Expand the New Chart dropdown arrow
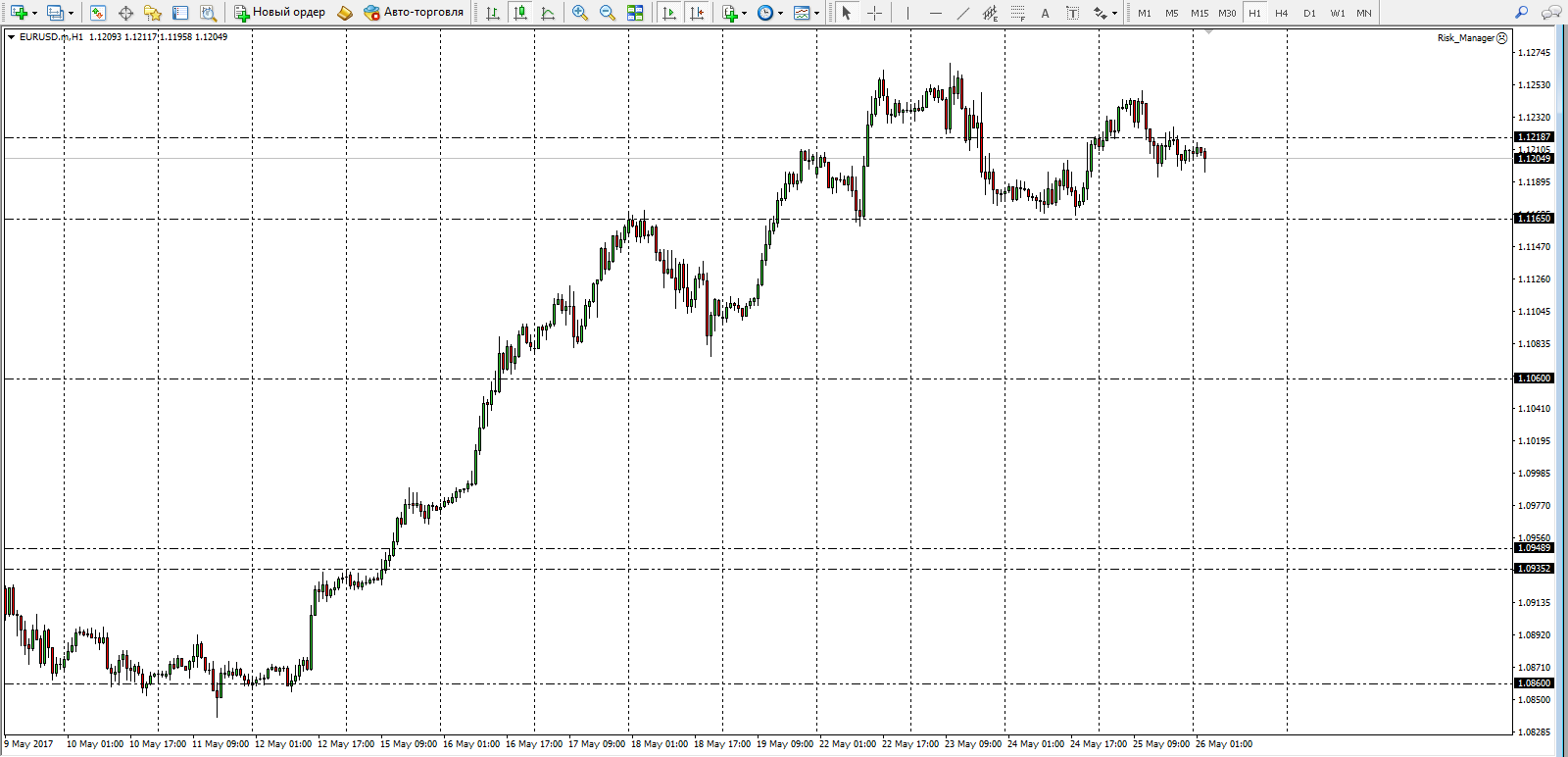Screen dimensions: 1568x757 (x=34, y=14)
